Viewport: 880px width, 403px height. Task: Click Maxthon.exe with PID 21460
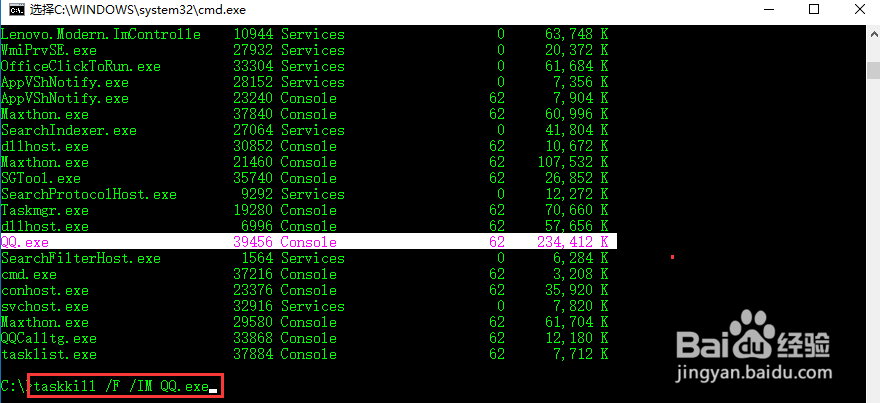tap(45, 162)
